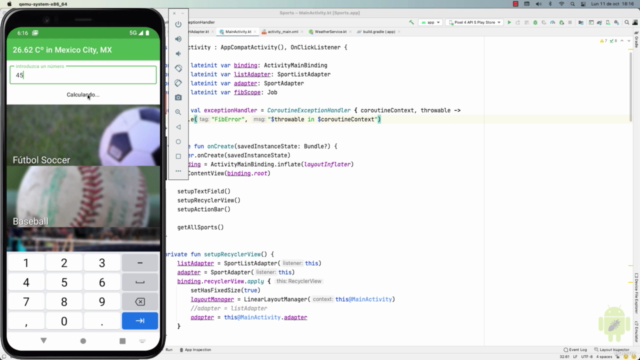This screenshot has width=640, height=360.
Task: Open the app run configuration dropdown
Action: [430, 22]
